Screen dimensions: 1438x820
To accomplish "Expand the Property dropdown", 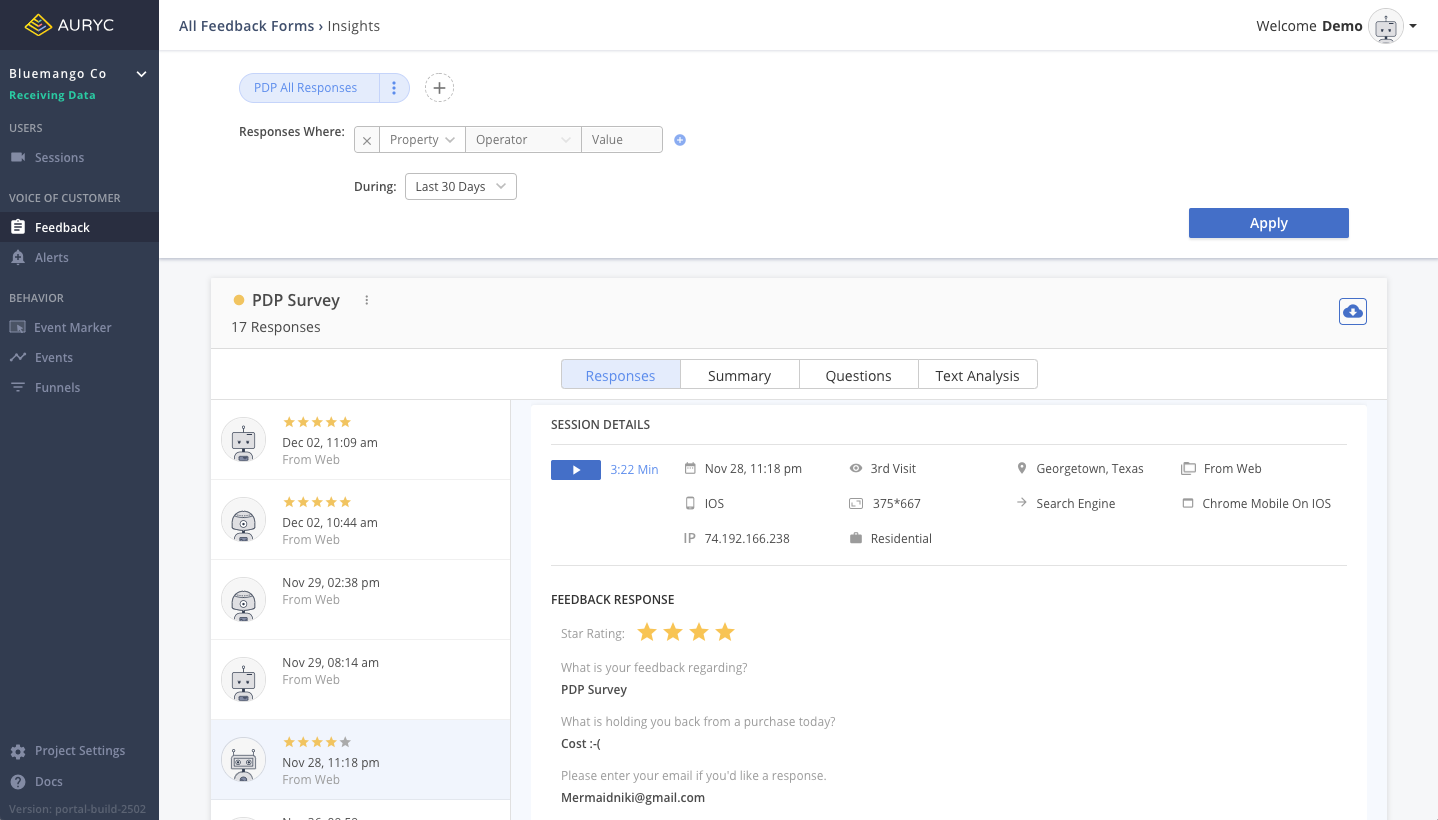I will (422, 140).
